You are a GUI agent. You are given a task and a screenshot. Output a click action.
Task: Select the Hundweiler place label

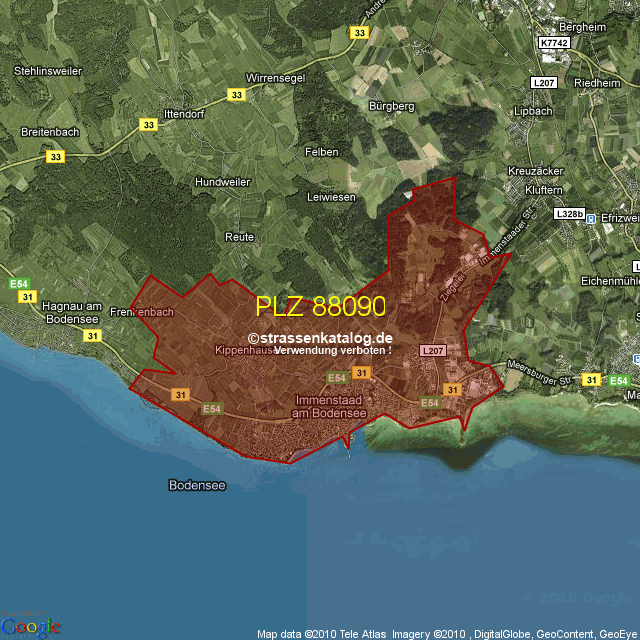(x=222, y=183)
